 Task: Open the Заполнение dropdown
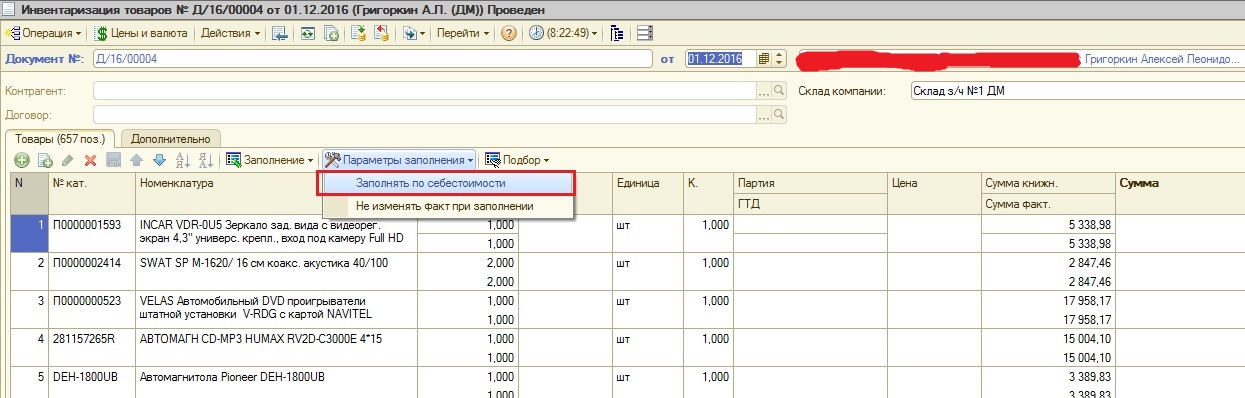click(x=270, y=160)
